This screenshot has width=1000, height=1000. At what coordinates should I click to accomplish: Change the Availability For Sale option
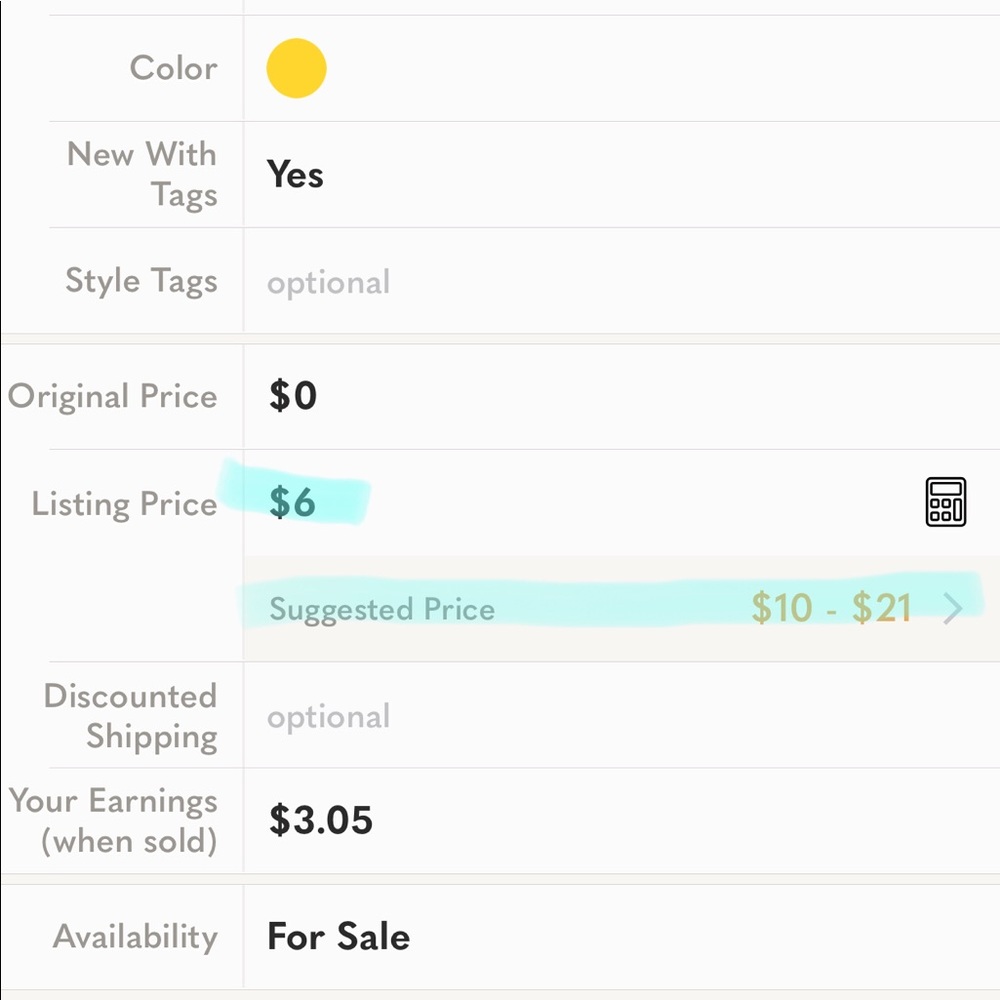(x=339, y=936)
